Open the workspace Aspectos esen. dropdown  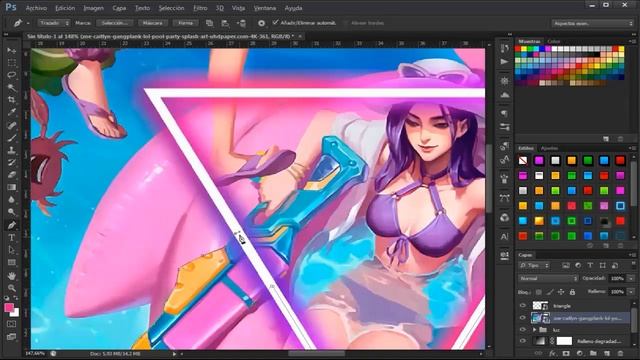click(x=593, y=23)
